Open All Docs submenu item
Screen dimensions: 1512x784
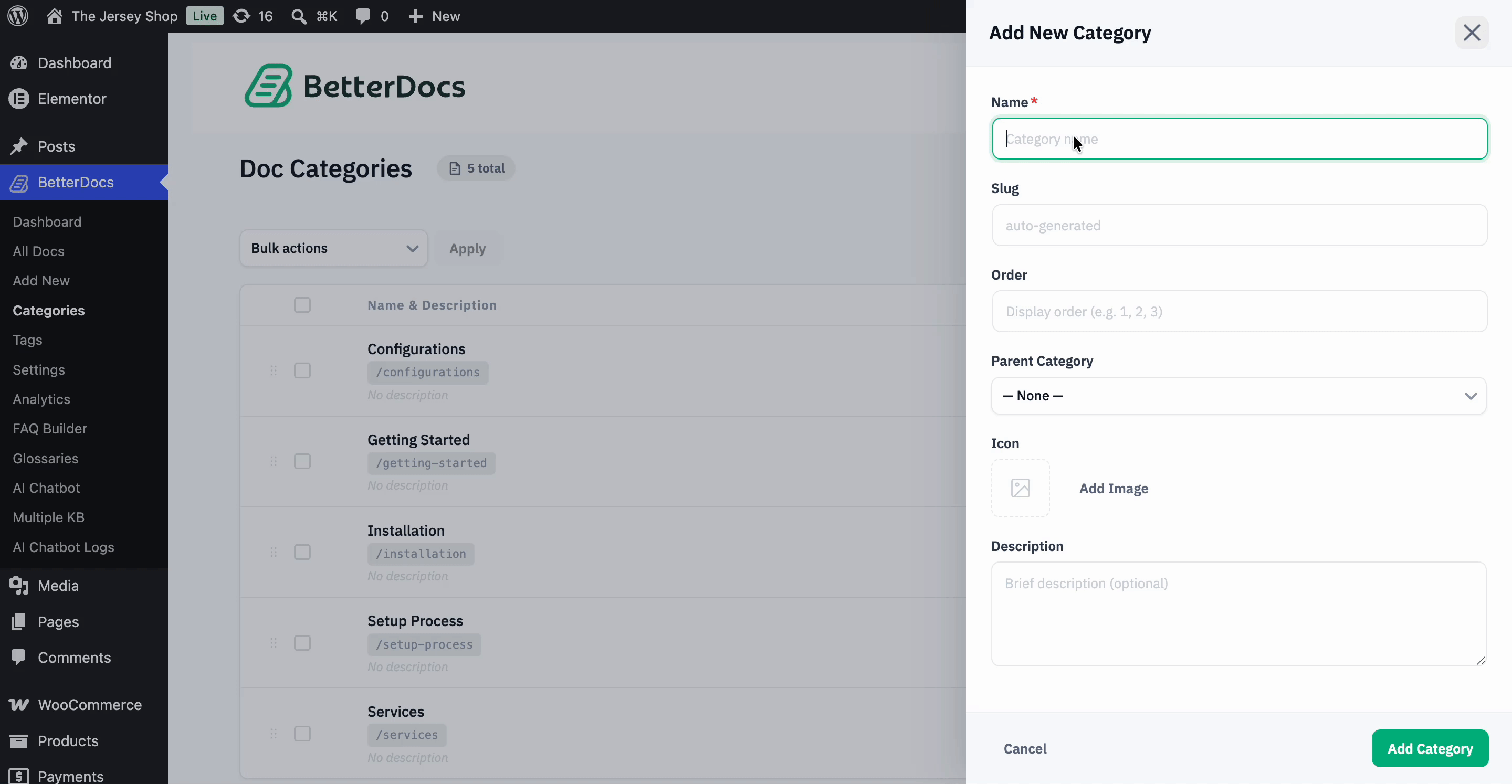tap(39, 251)
